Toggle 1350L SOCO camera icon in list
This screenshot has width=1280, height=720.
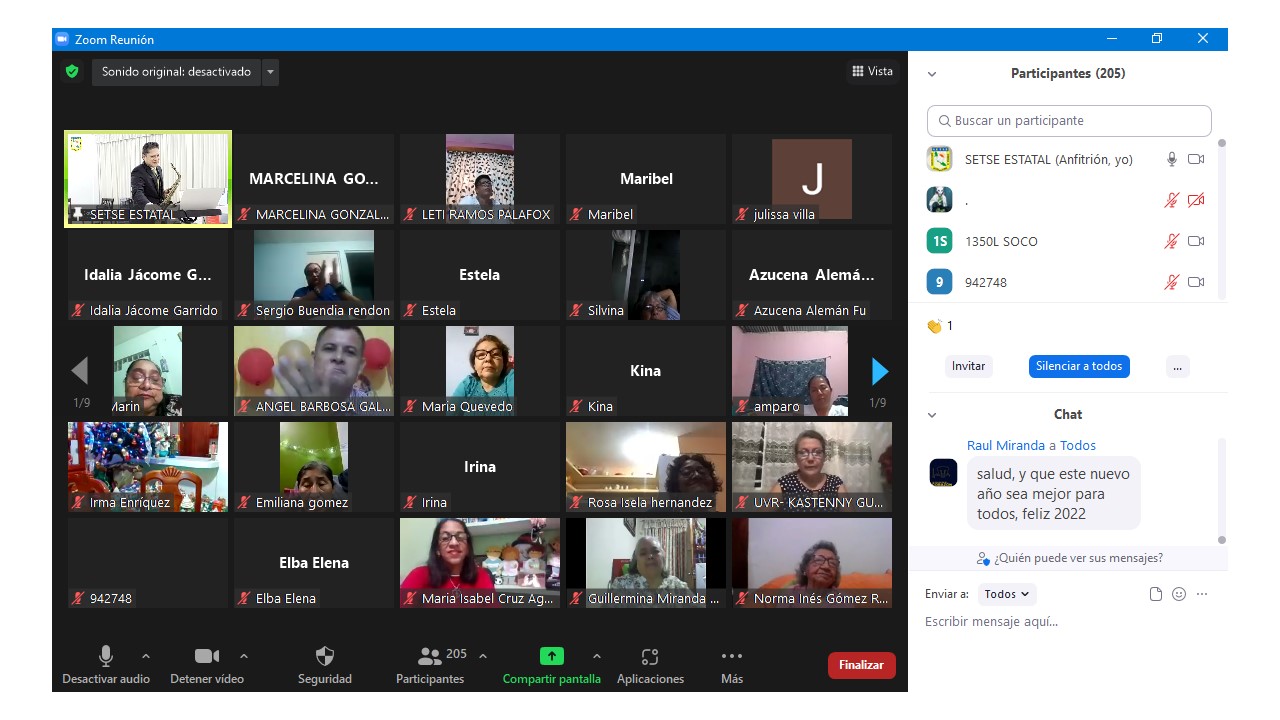[x=1196, y=241]
